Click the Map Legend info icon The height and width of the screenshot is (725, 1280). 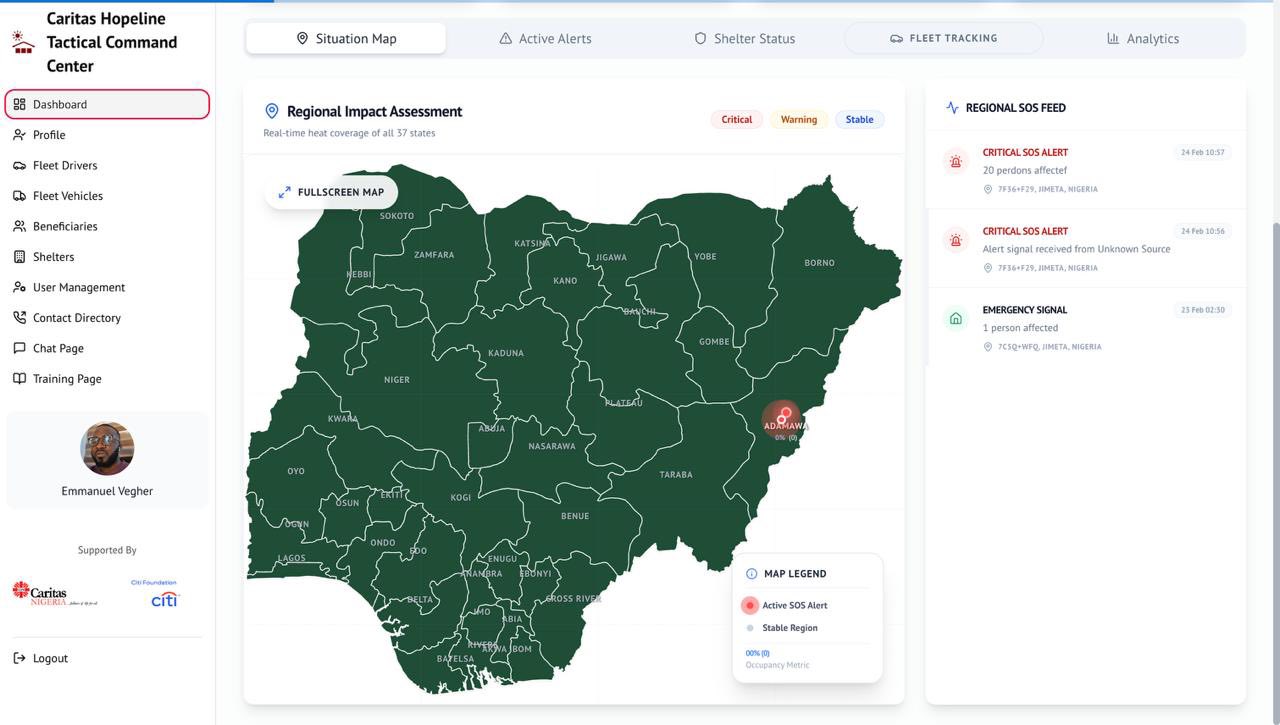point(751,574)
